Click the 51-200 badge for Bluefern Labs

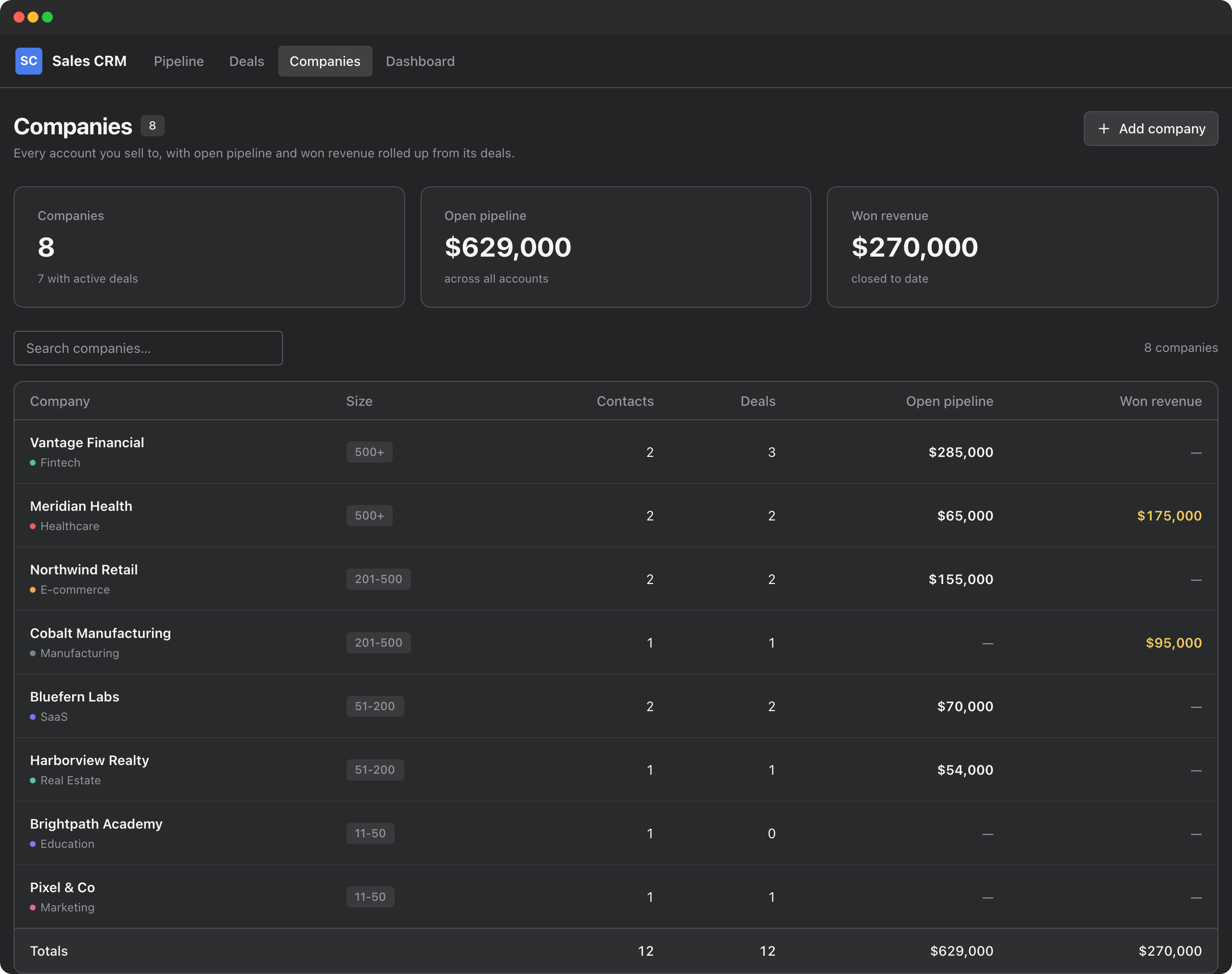click(x=375, y=707)
